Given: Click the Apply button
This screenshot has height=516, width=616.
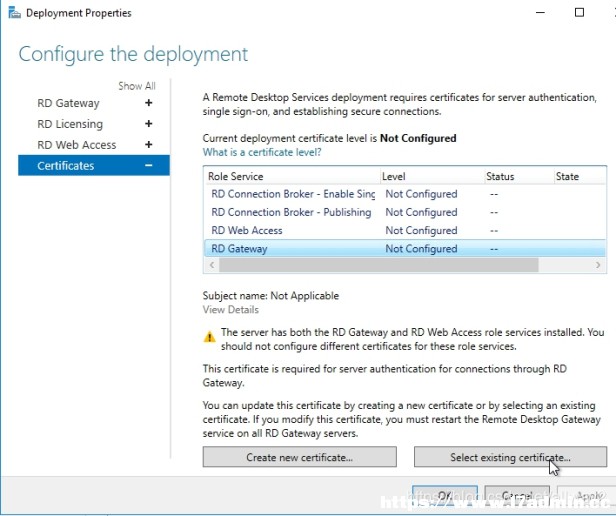Looking at the screenshot, I should click(587, 496).
